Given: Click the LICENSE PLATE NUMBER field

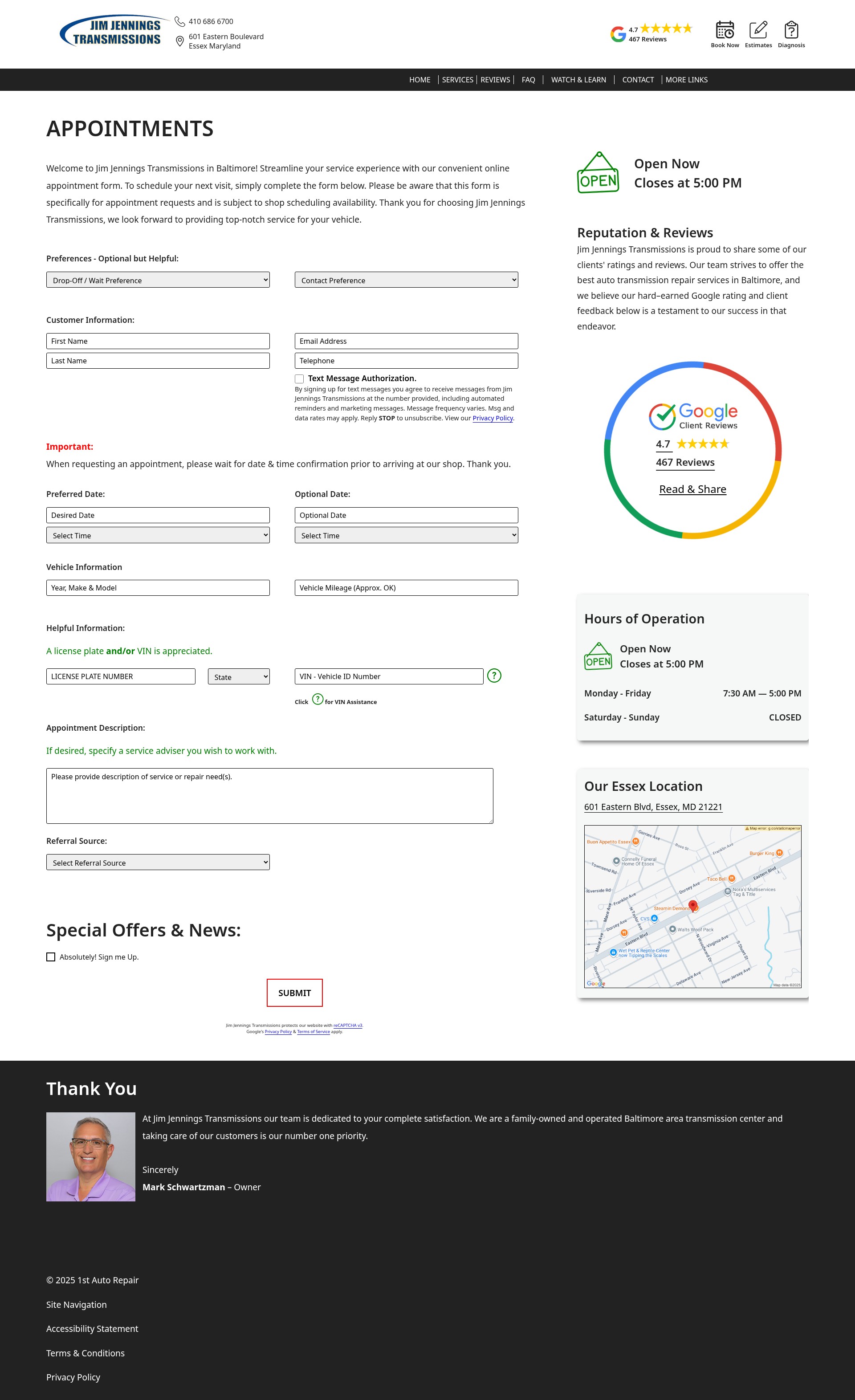Looking at the screenshot, I should (x=120, y=676).
